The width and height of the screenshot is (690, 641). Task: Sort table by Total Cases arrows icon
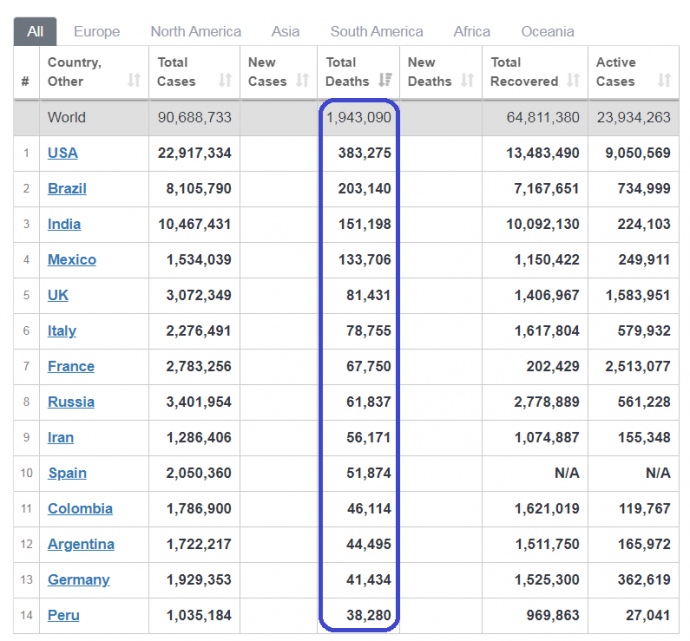pyautogui.click(x=225, y=81)
